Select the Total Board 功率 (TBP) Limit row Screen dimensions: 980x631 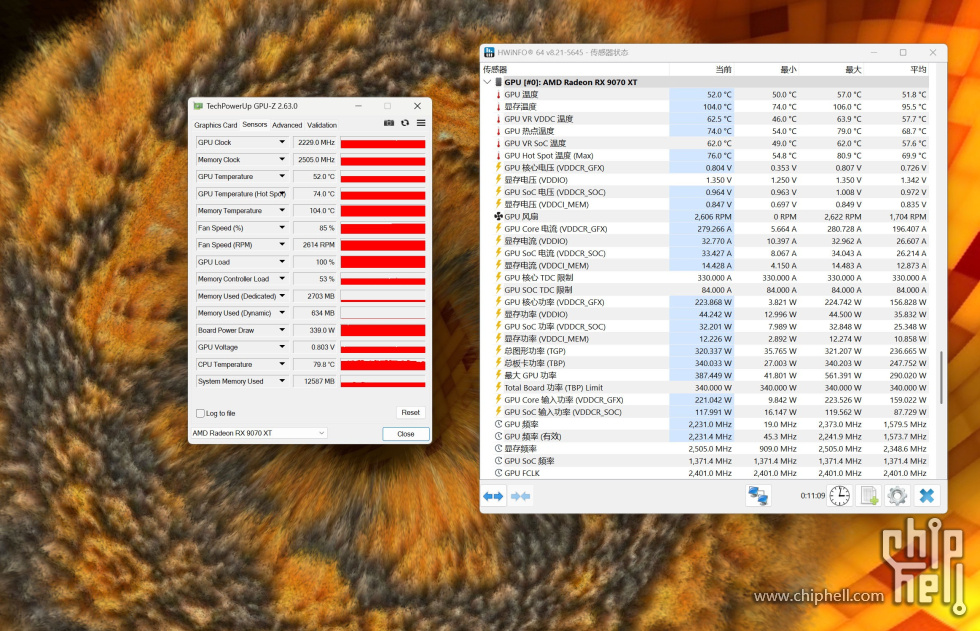(x=706, y=388)
